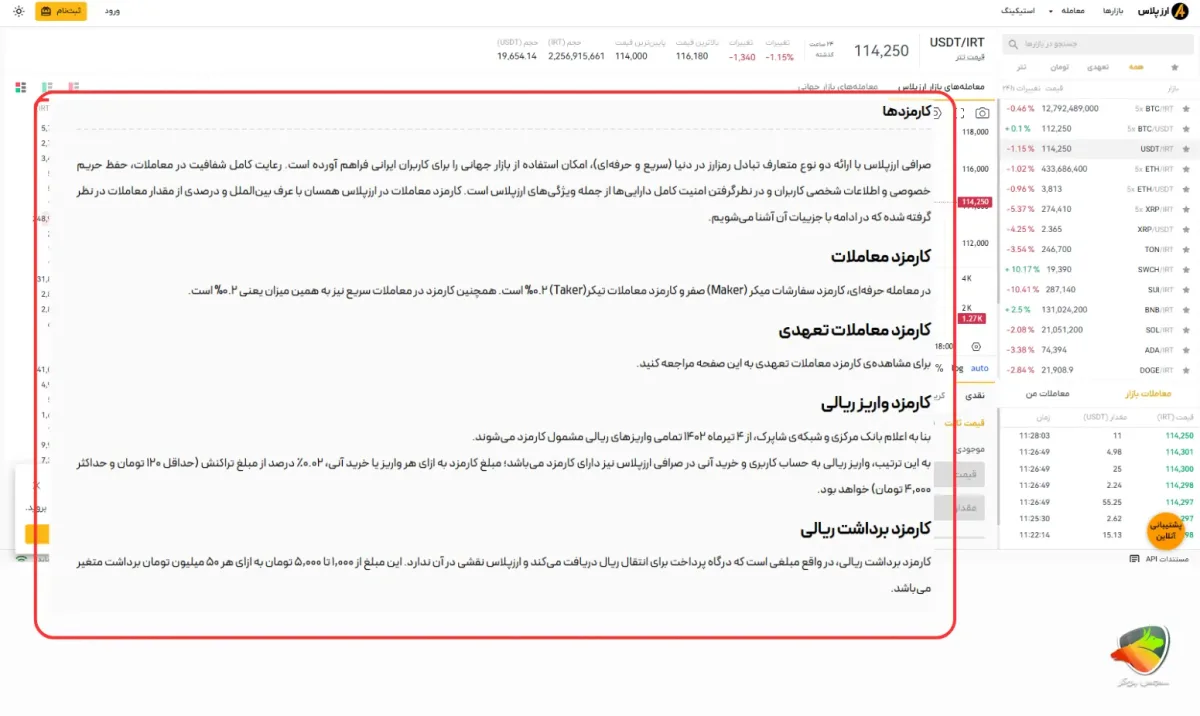Select the معامله‌های بازار جهانی tab
Screen dimensions: 1200x716
838,87
